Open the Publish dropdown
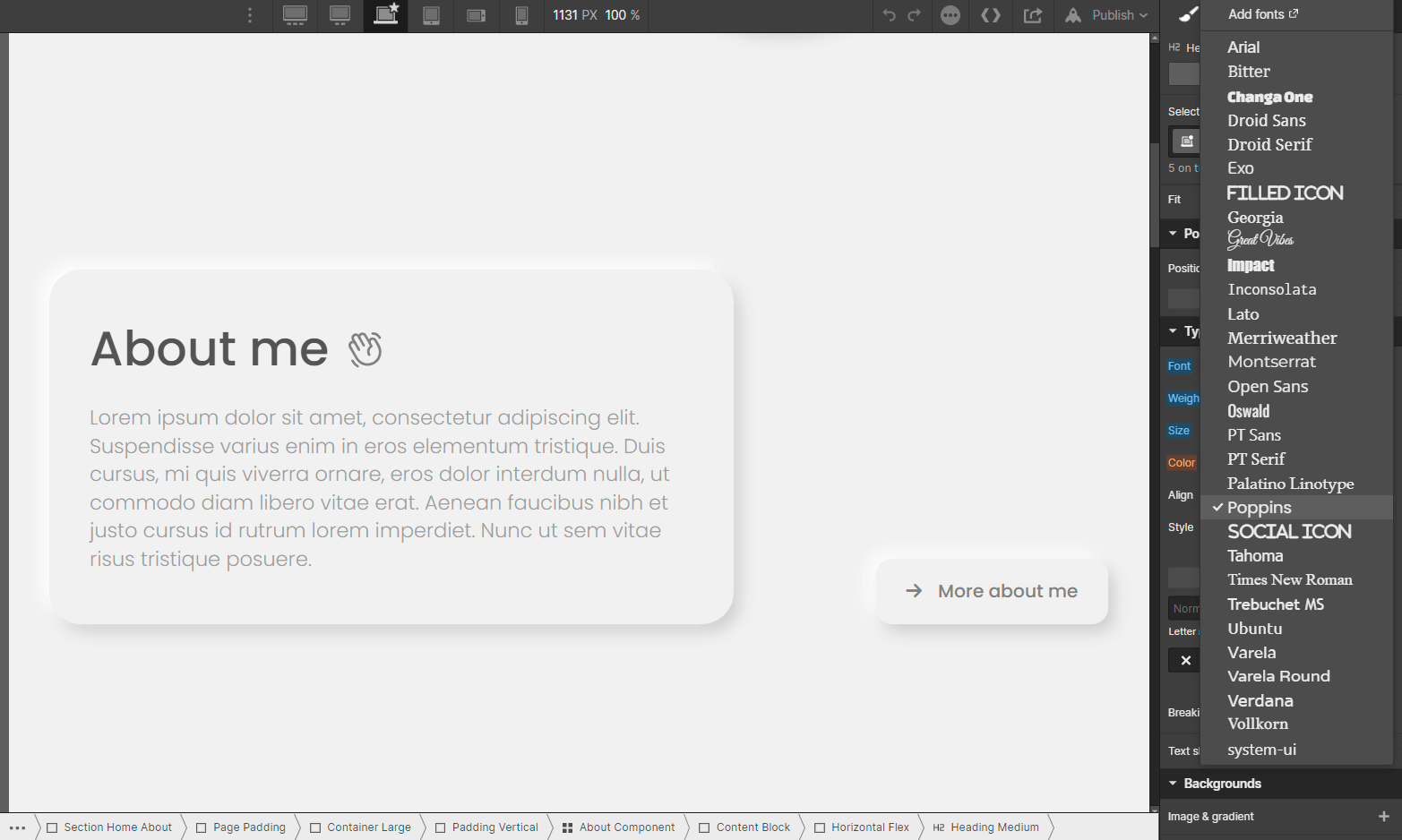The width and height of the screenshot is (1402, 840). (1120, 15)
